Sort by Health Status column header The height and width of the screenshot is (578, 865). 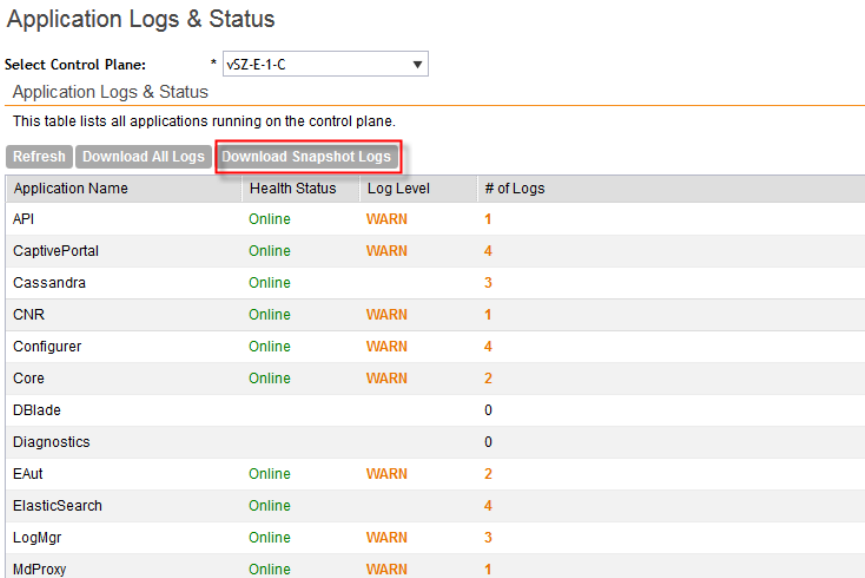293,188
